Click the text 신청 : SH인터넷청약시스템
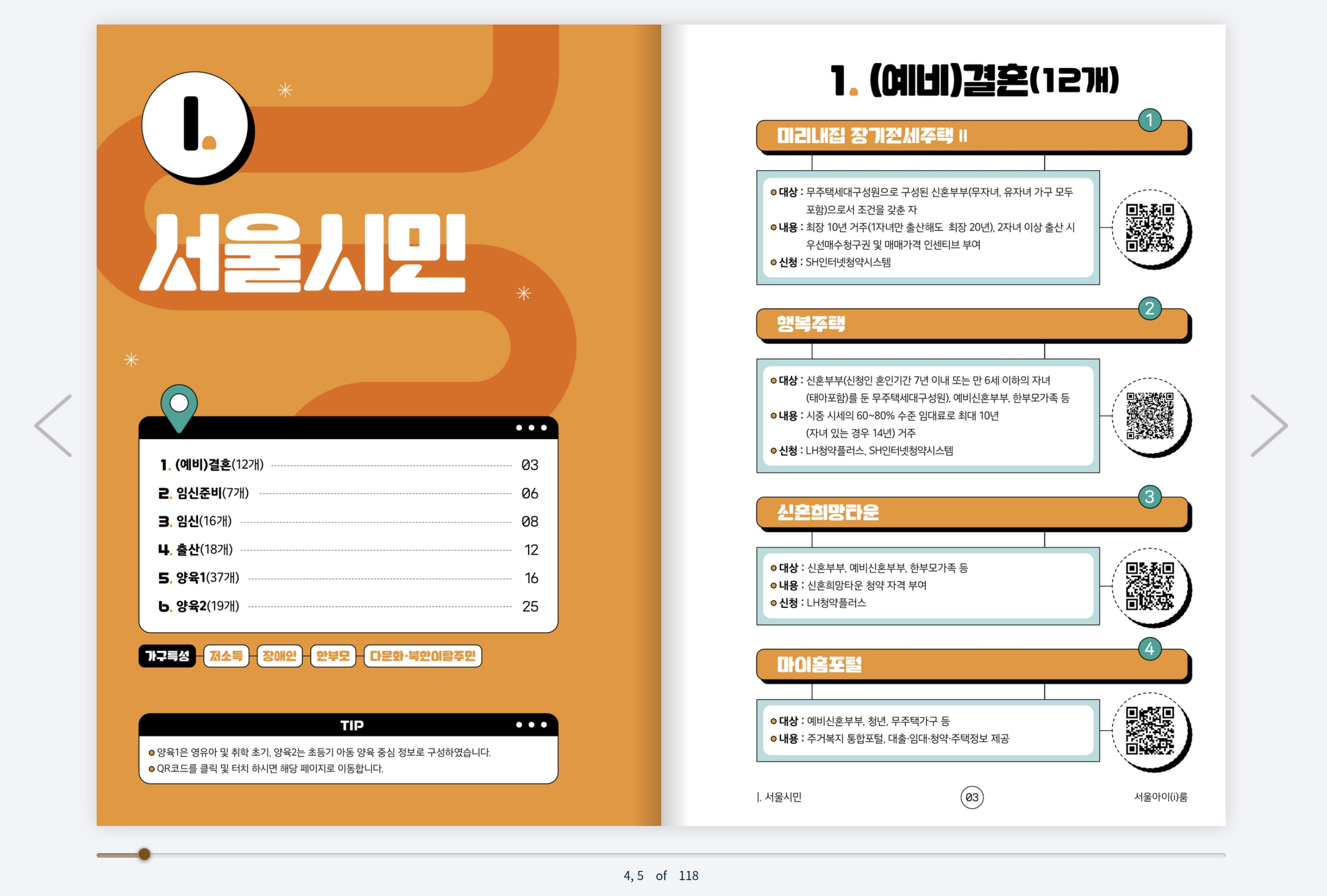1327x896 pixels. [831, 262]
